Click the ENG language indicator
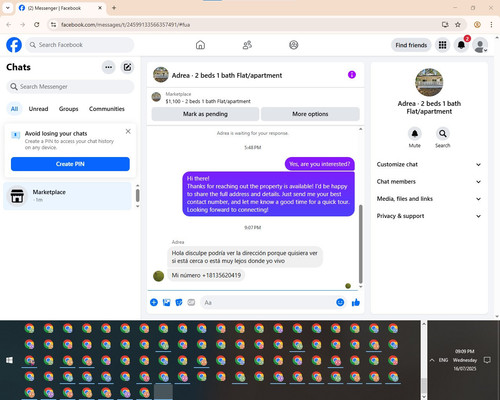The height and width of the screenshot is (400, 500). point(443,360)
